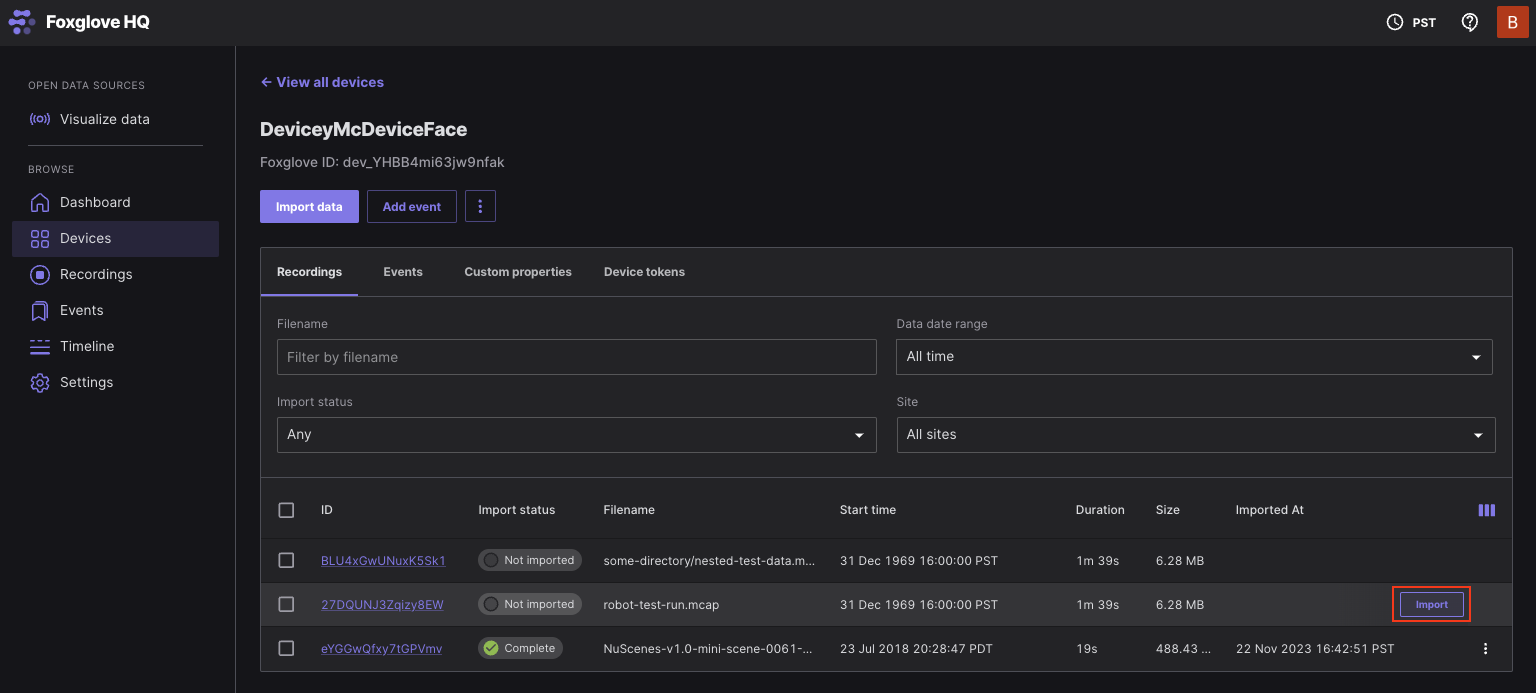
Task: Open the column visibility icon above the table
Action: 1487,509
